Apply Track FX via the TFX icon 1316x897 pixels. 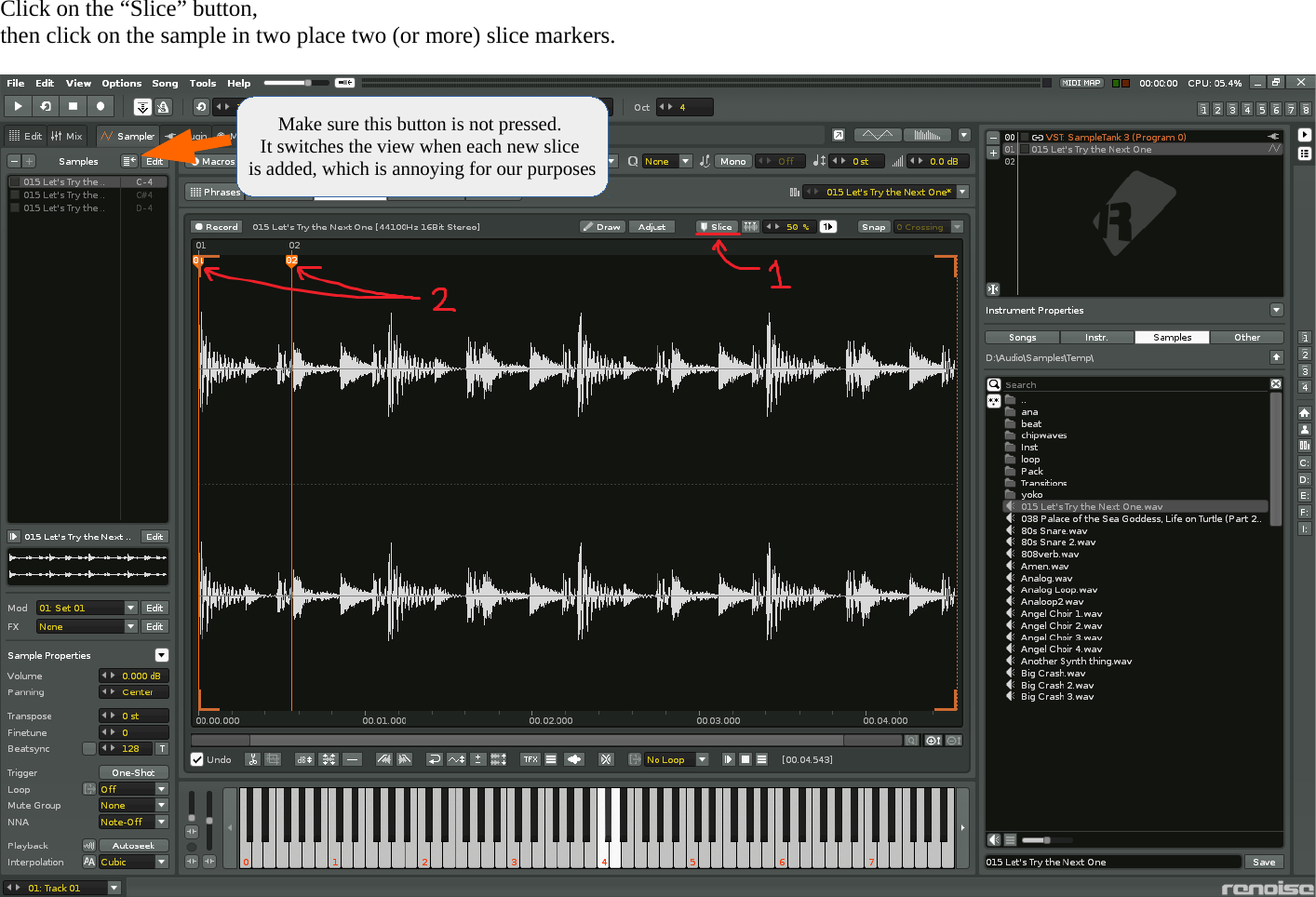[530, 759]
